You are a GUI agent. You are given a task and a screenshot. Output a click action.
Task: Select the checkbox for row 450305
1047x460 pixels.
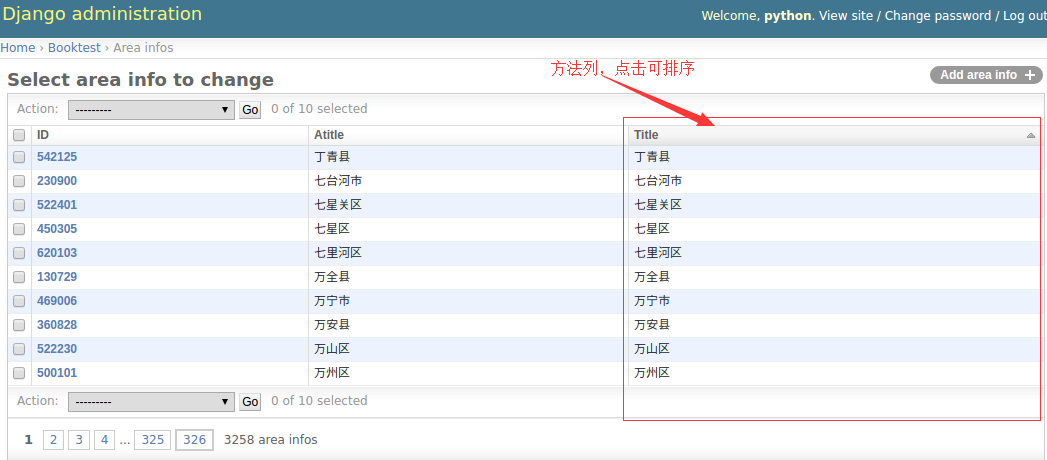pos(19,229)
